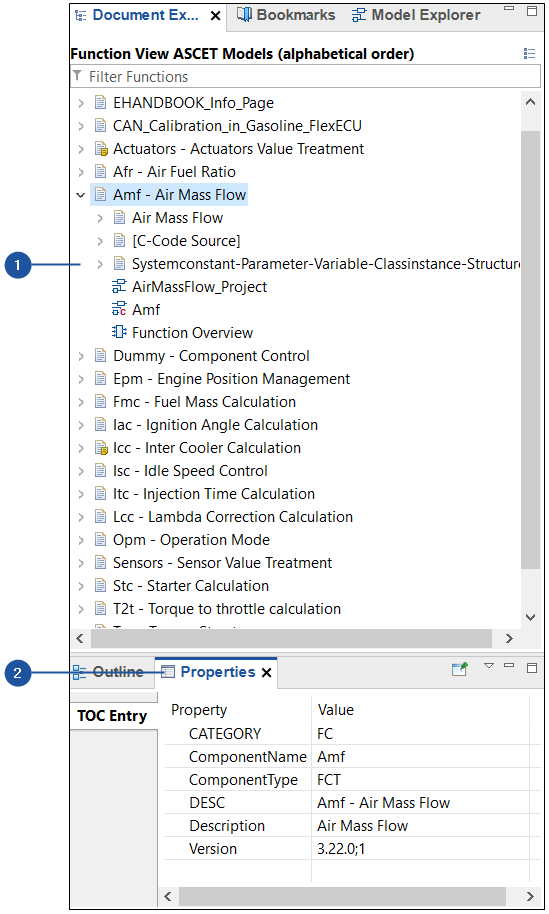
Task: Expand Fmc - Fuel Mass Calculation node
Action: tap(81, 402)
